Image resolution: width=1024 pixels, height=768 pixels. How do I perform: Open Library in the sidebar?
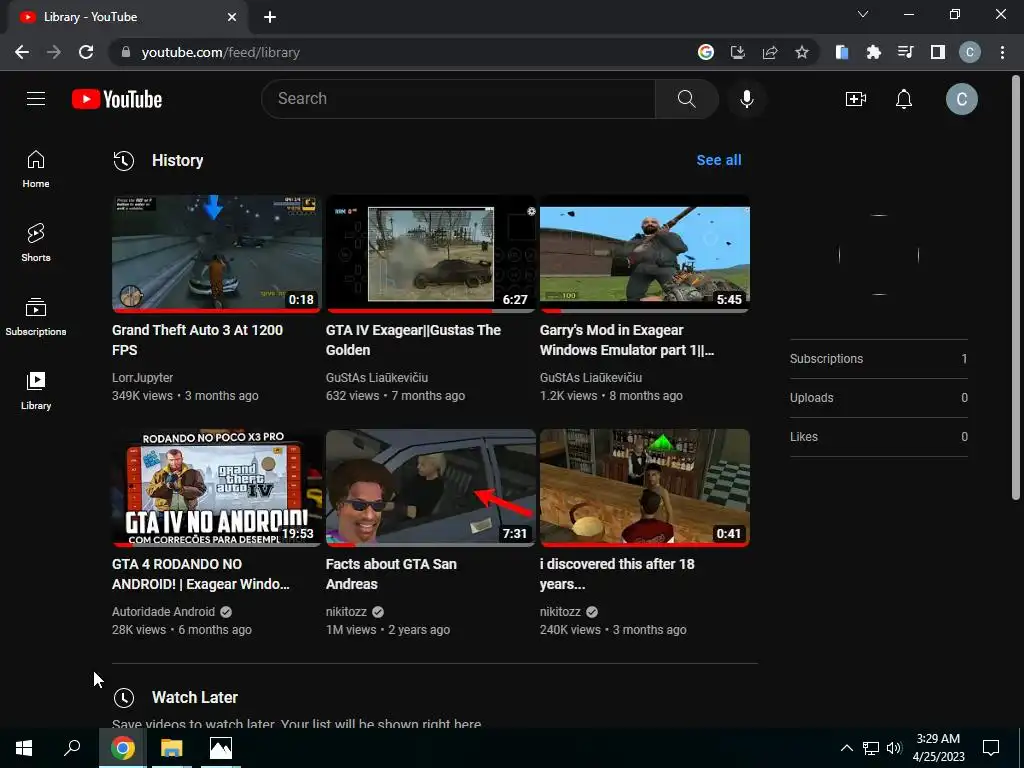point(36,391)
